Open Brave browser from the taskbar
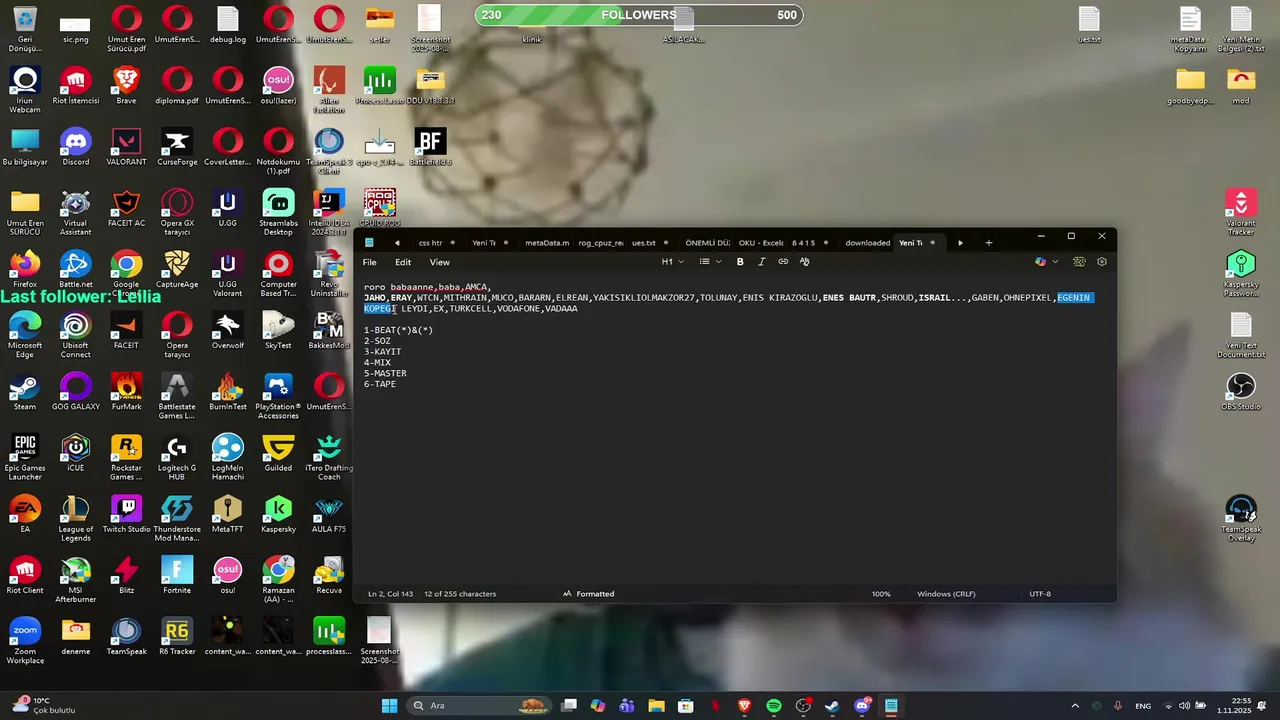This screenshot has width=1280, height=720. coord(744,706)
